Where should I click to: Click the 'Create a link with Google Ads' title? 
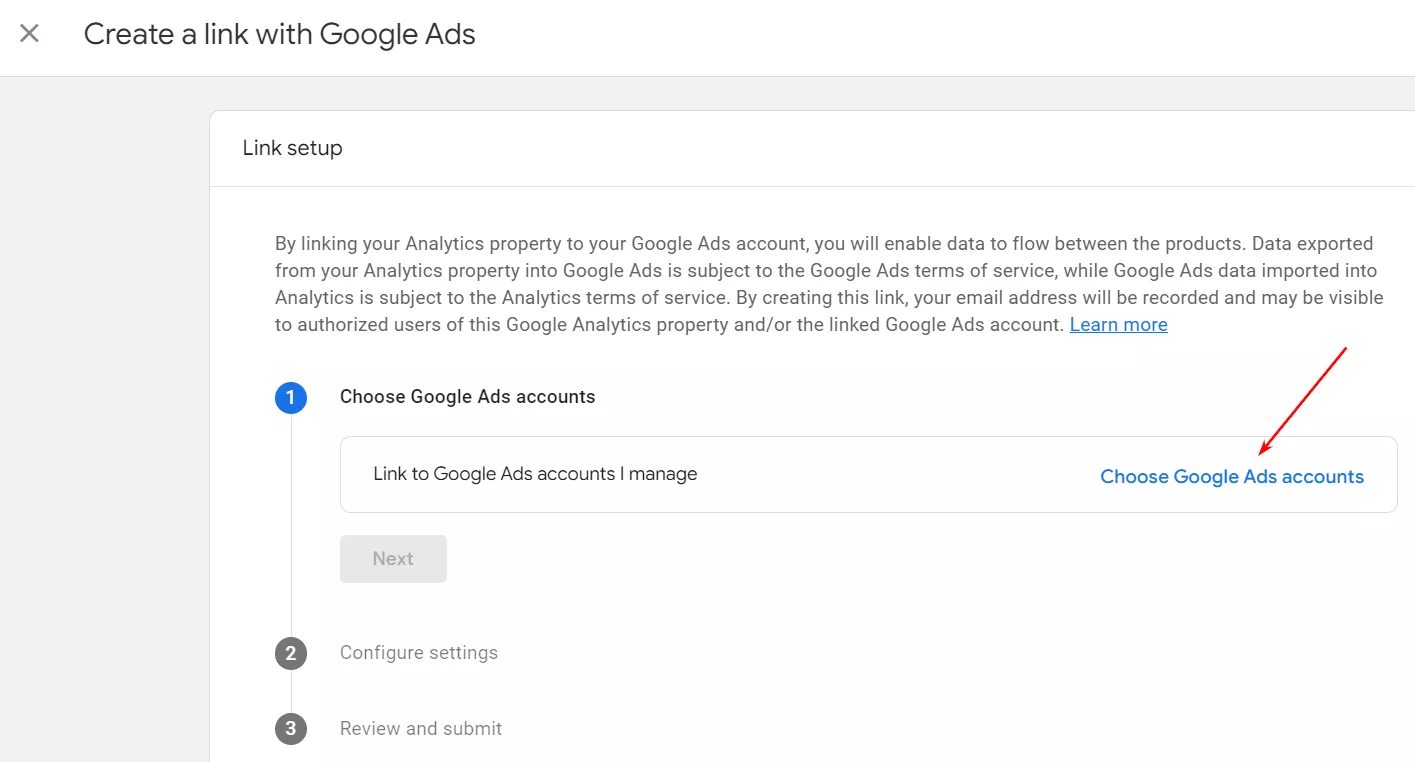(279, 33)
